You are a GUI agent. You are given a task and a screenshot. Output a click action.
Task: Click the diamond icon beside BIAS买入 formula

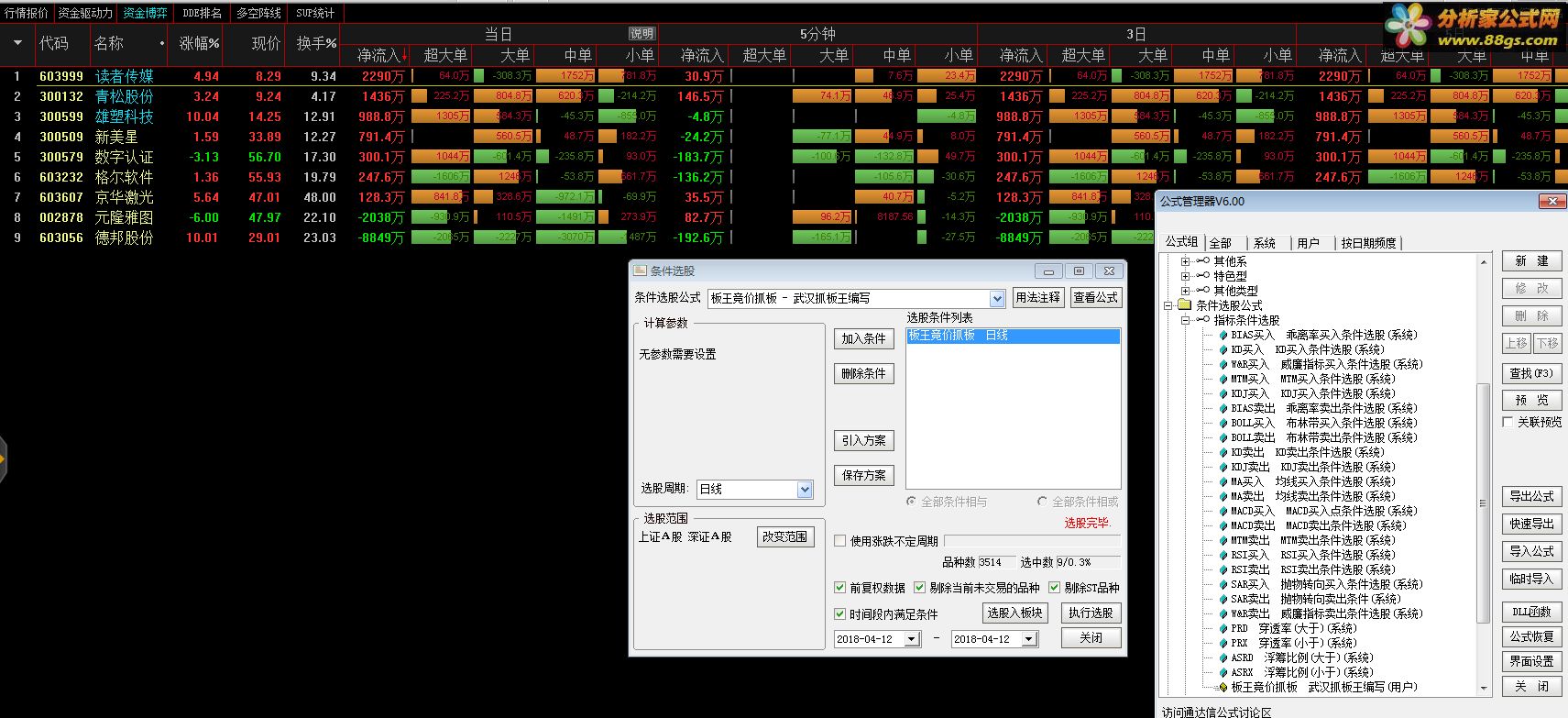1223,336
